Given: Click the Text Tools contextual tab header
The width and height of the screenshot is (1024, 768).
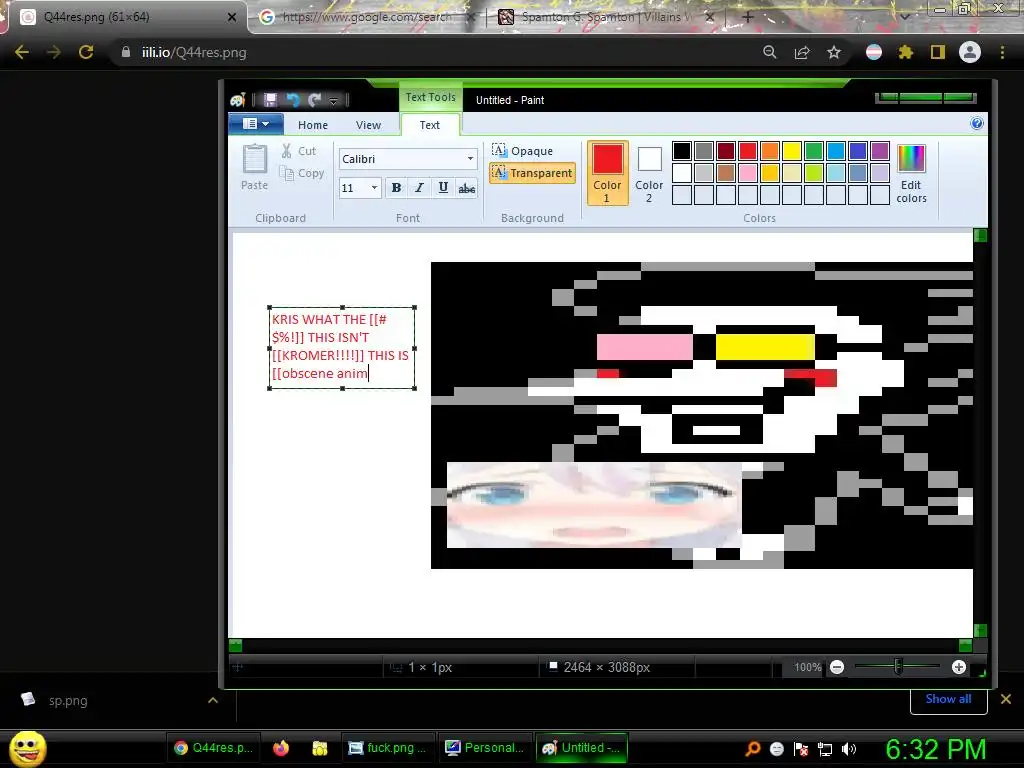Looking at the screenshot, I should click(430, 97).
